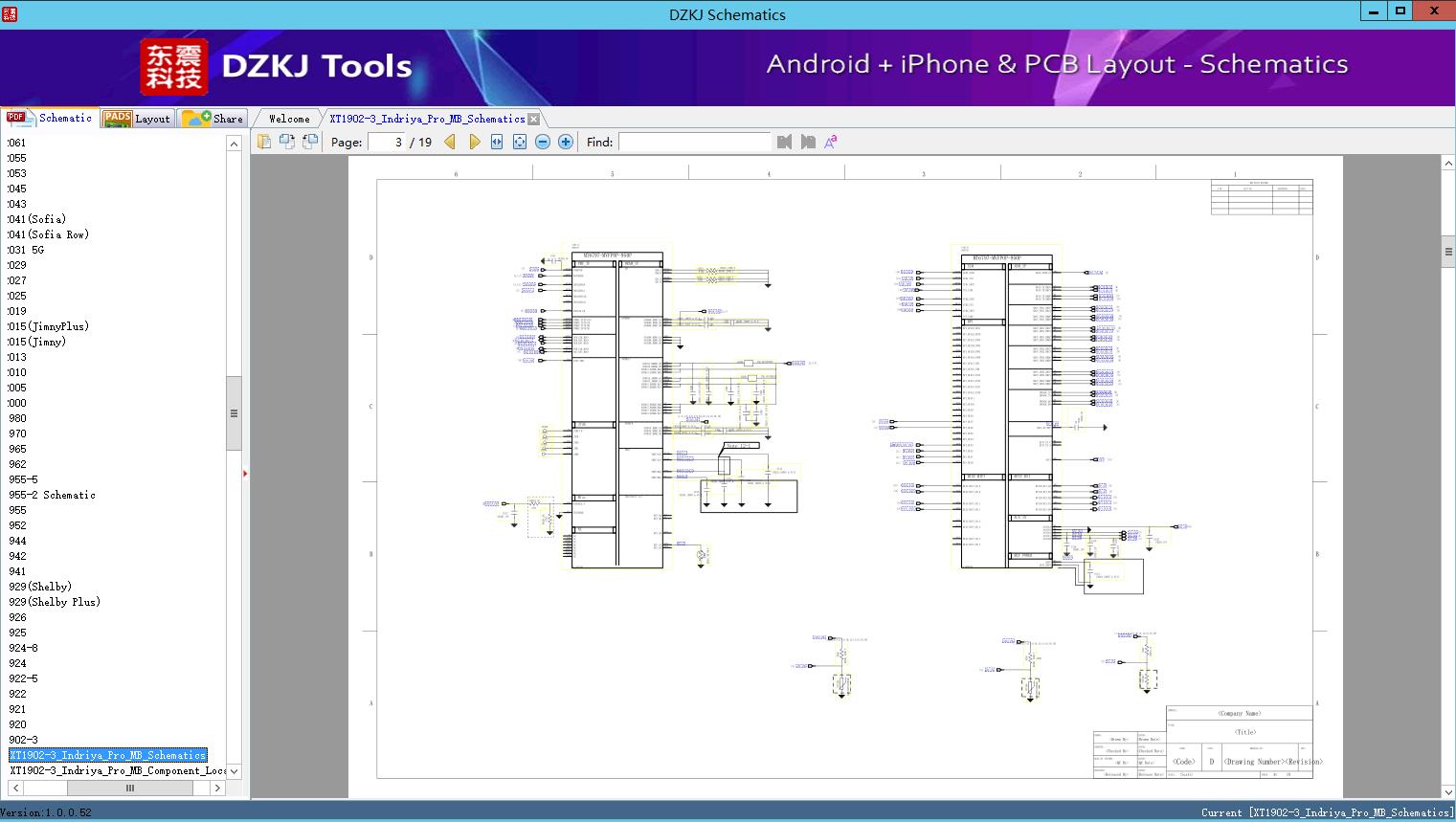Select the '965' list item
1456x822 pixels.
point(17,449)
